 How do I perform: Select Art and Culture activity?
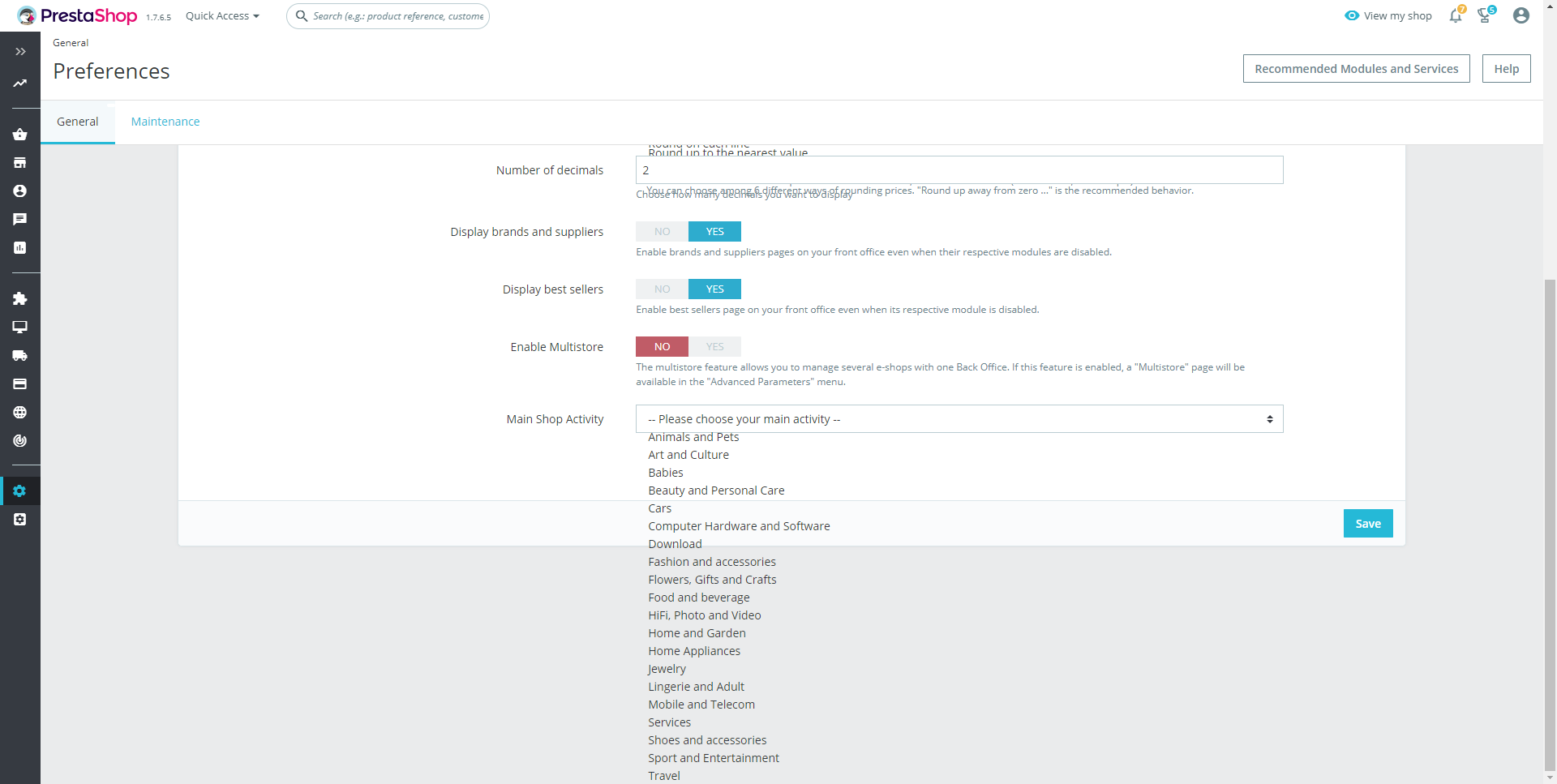[688, 455]
